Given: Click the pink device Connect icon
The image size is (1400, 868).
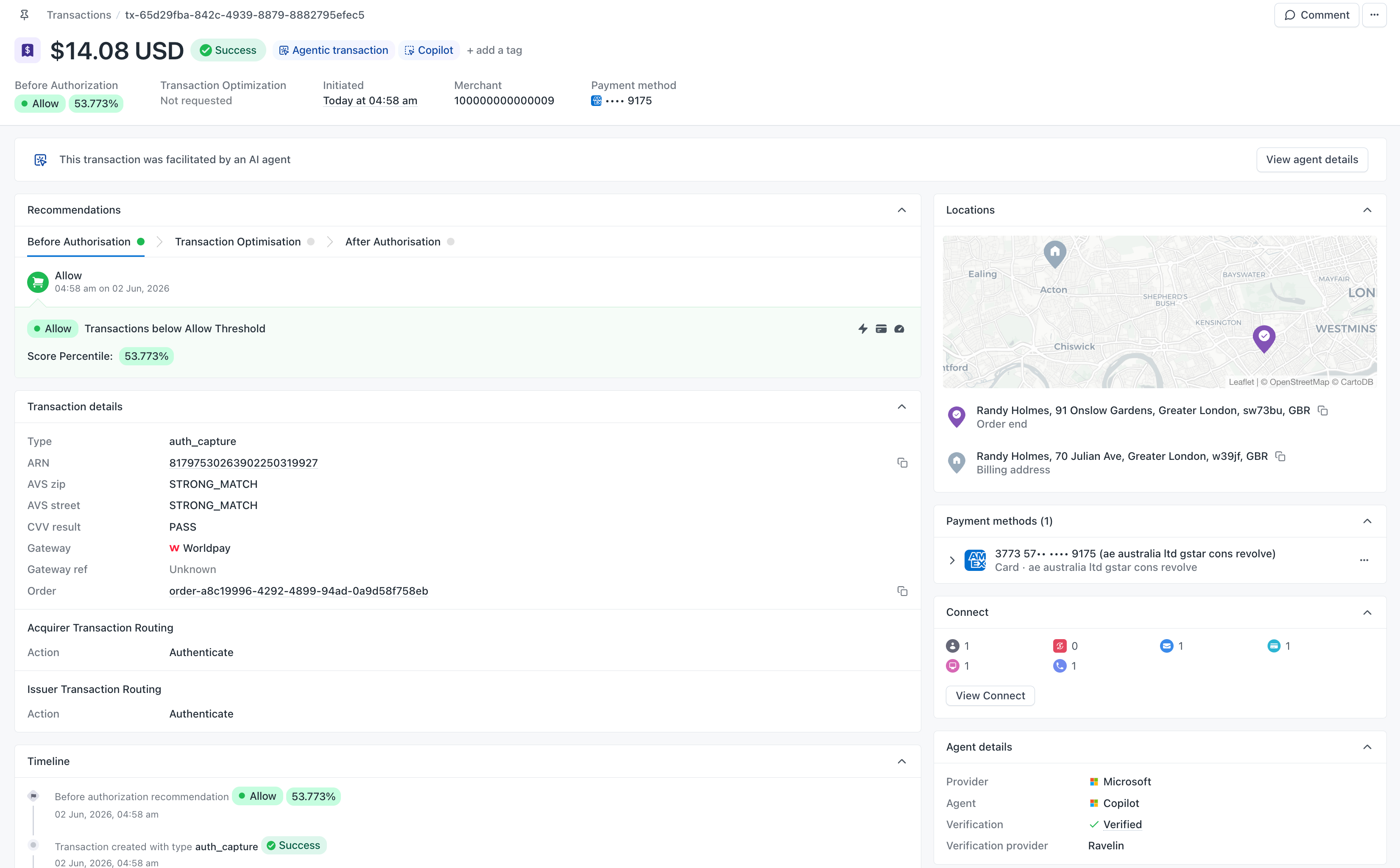Looking at the screenshot, I should point(953,666).
